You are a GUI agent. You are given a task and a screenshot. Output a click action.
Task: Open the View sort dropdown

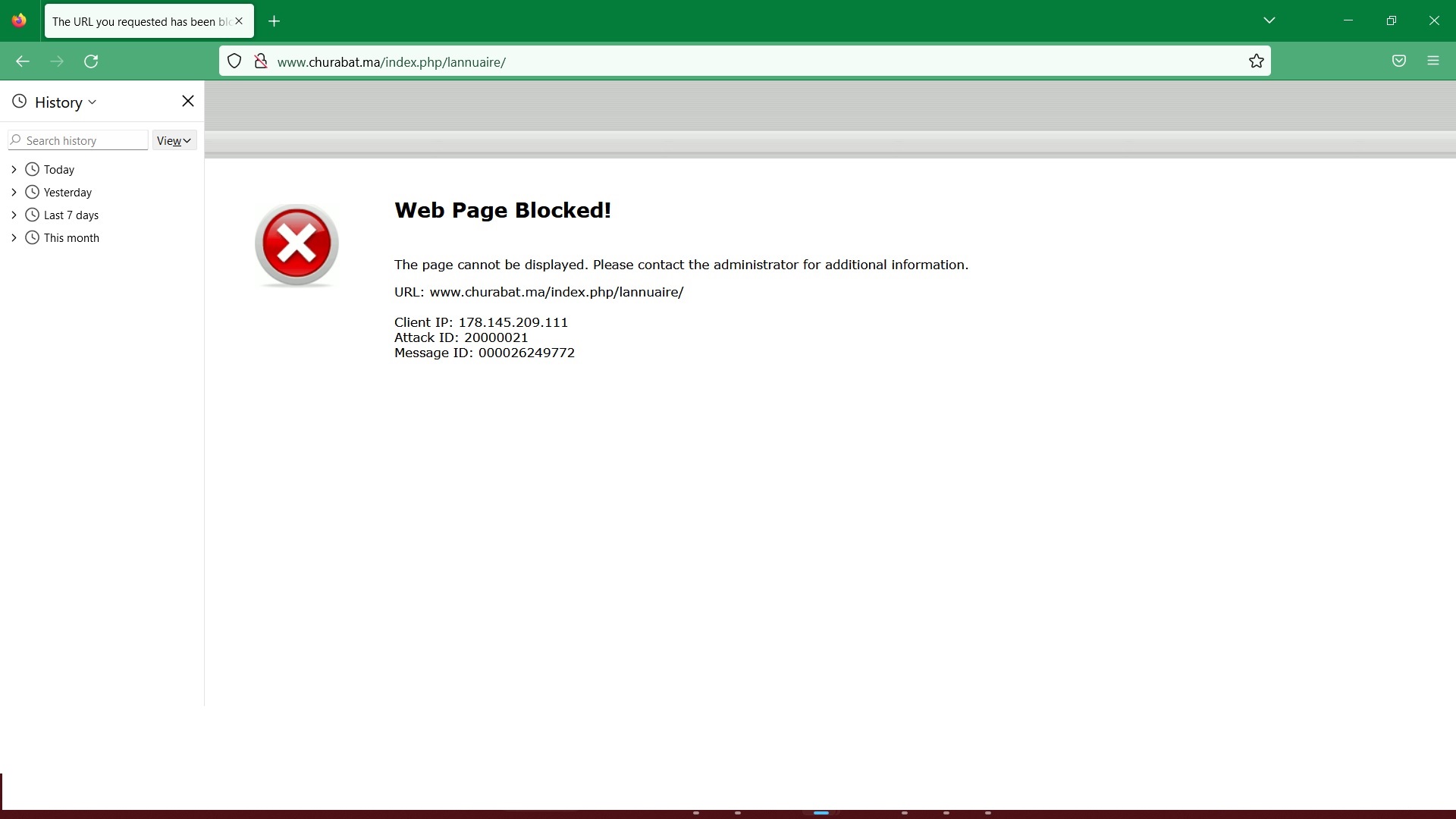coord(174,140)
